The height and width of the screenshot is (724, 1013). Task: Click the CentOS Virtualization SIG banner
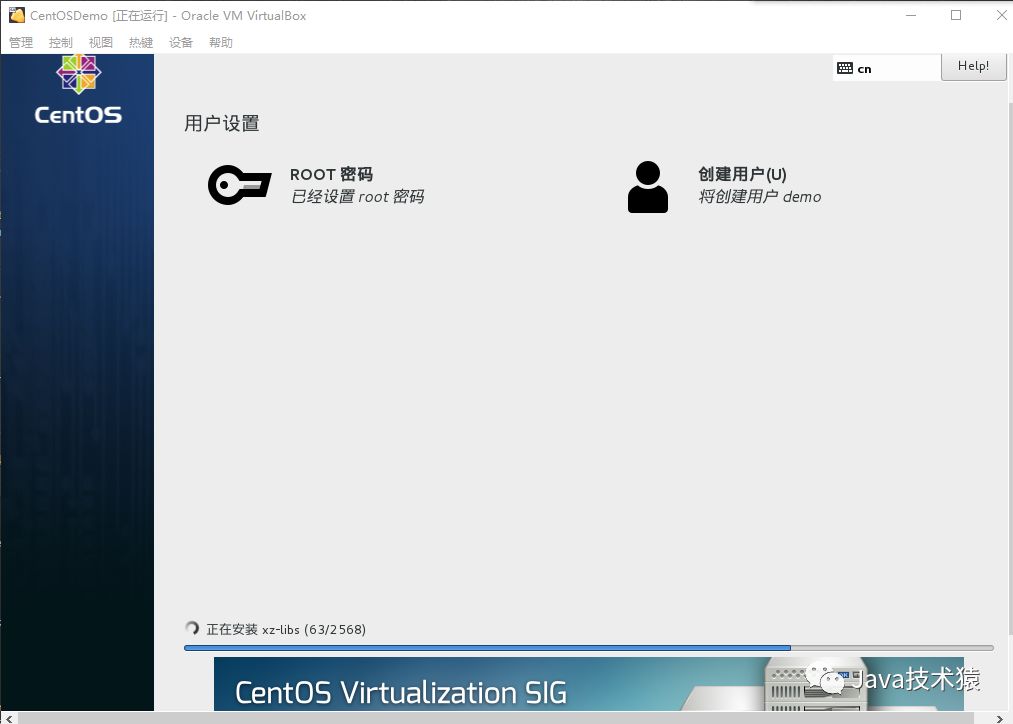click(589, 684)
